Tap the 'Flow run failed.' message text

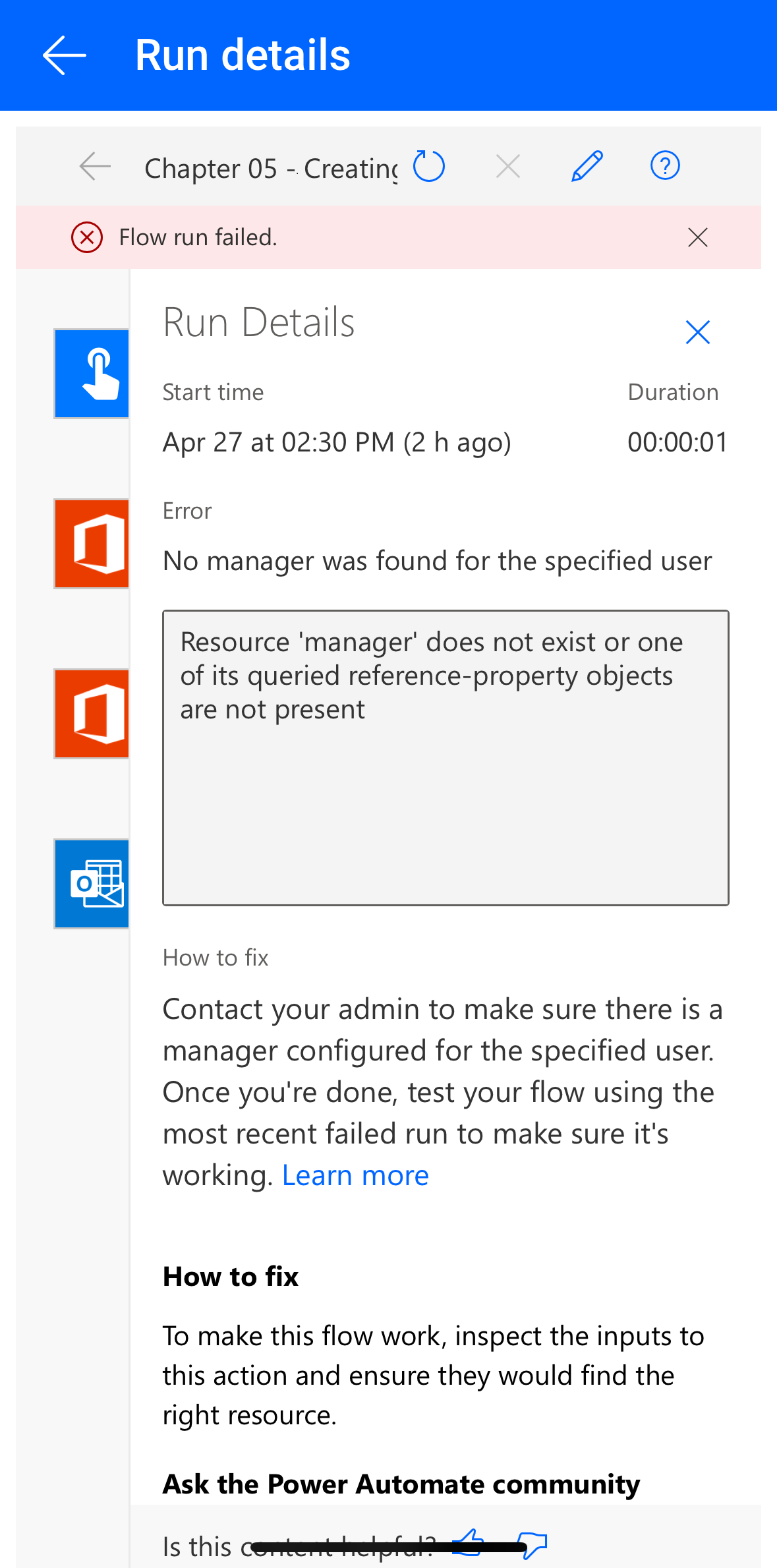(198, 237)
